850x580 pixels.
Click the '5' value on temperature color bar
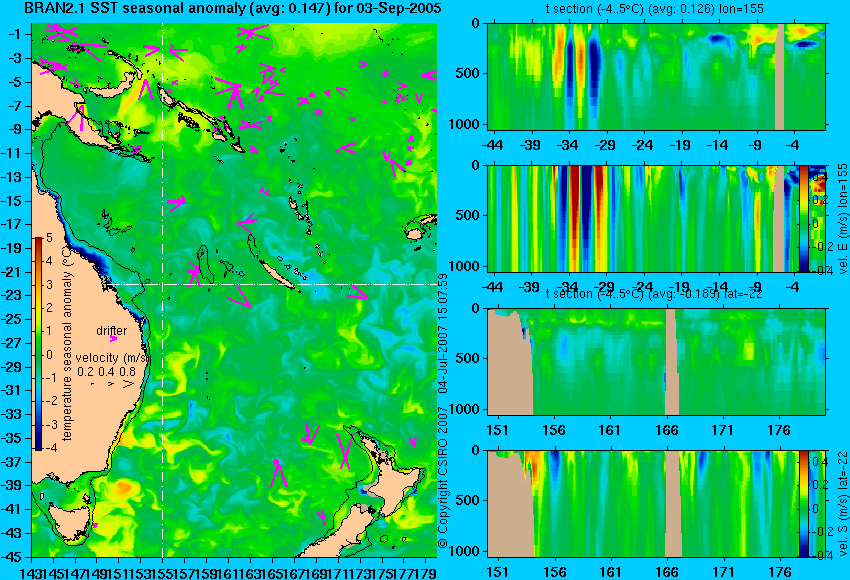(x=49, y=237)
